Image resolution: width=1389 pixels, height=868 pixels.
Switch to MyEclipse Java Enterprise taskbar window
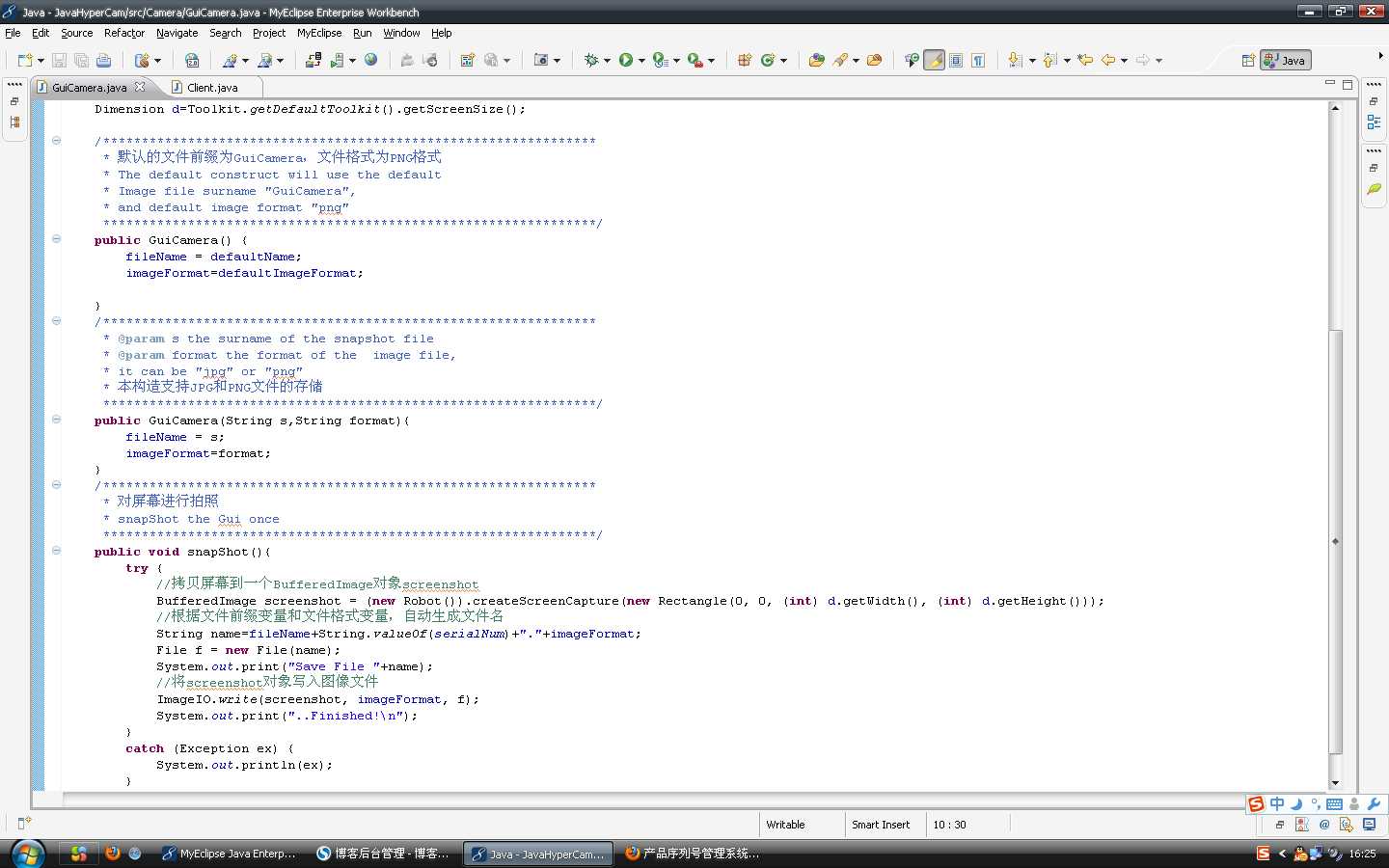pyautogui.click(x=230, y=854)
